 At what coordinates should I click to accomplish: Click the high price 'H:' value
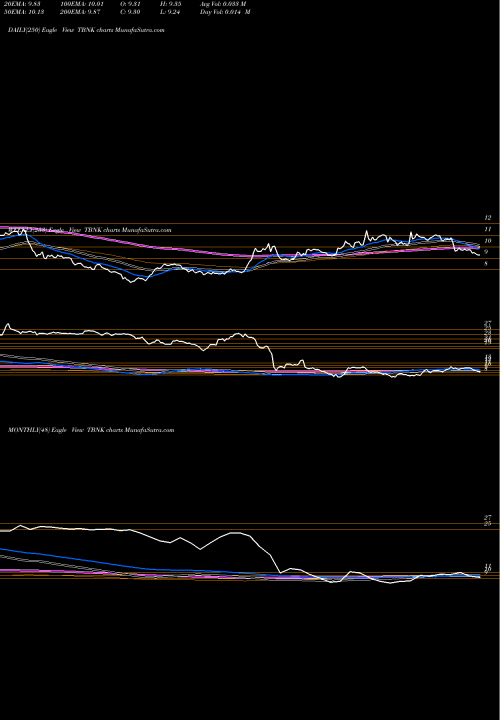pos(172,4)
